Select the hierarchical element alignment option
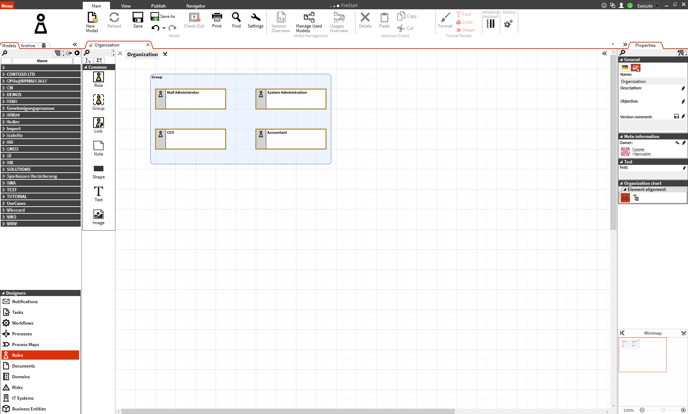This screenshot has height=414, width=688. coord(625,198)
